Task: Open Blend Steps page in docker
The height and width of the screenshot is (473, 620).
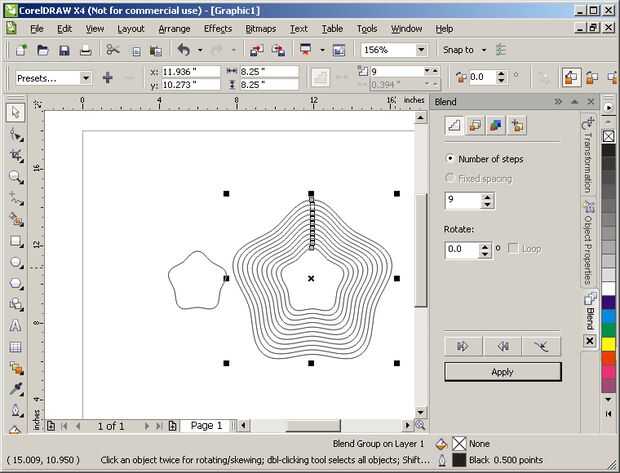Action: coord(454,126)
